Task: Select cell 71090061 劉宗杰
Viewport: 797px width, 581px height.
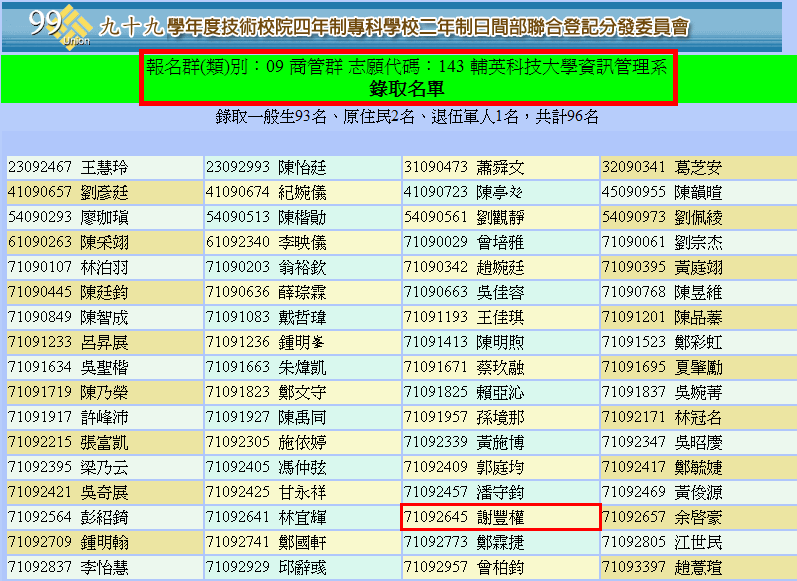Action: (x=699, y=242)
